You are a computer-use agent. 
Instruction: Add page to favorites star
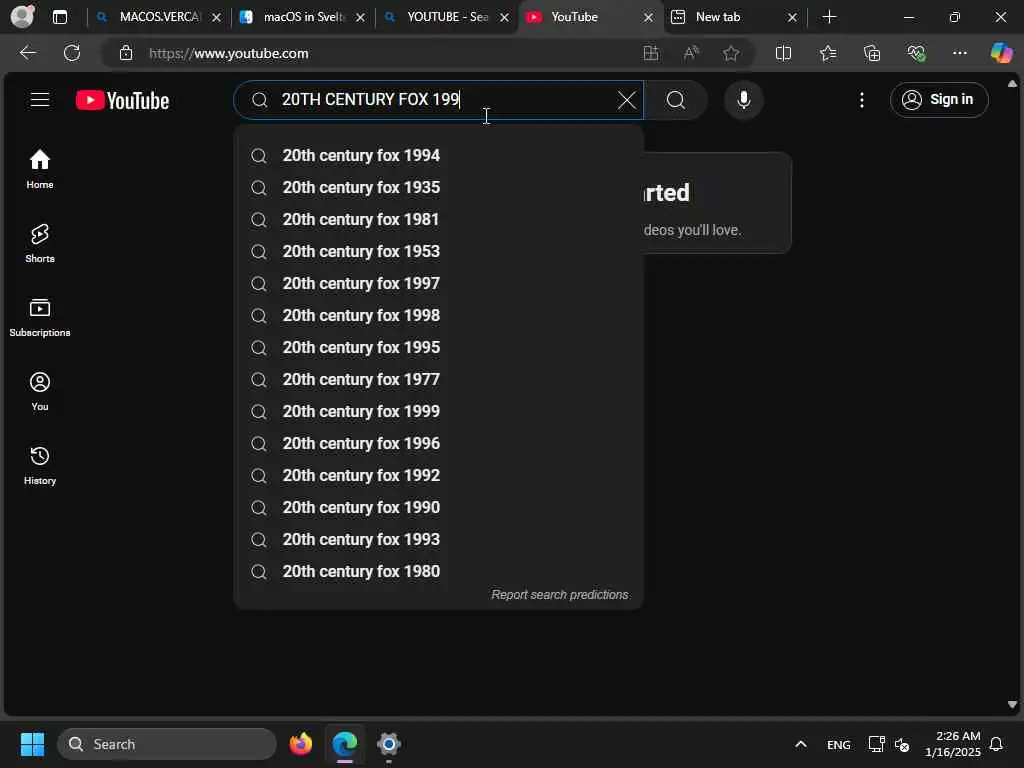point(731,53)
